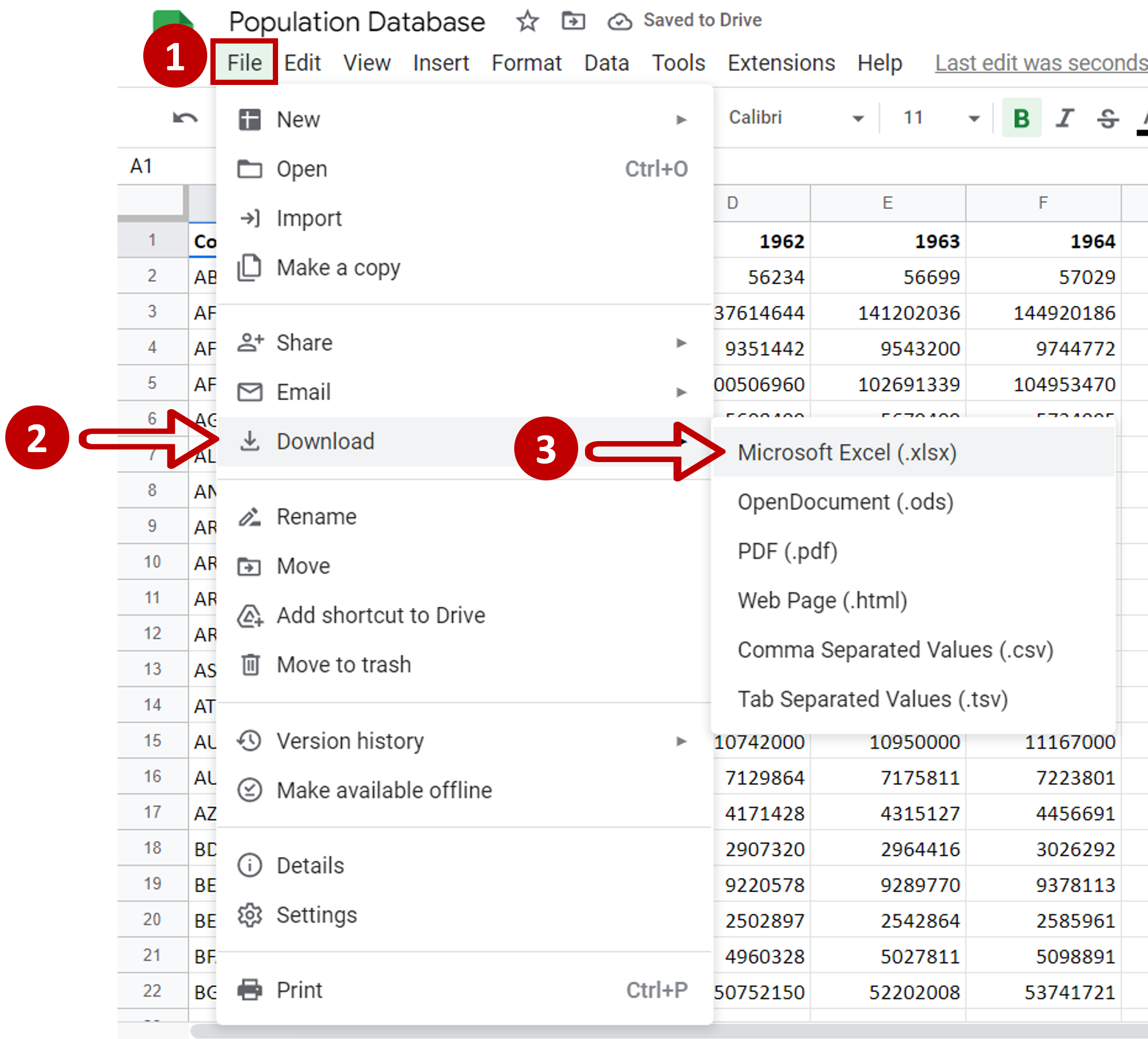Expand the Email submenu arrow
The height and width of the screenshot is (1039, 1148).
tap(681, 392)
